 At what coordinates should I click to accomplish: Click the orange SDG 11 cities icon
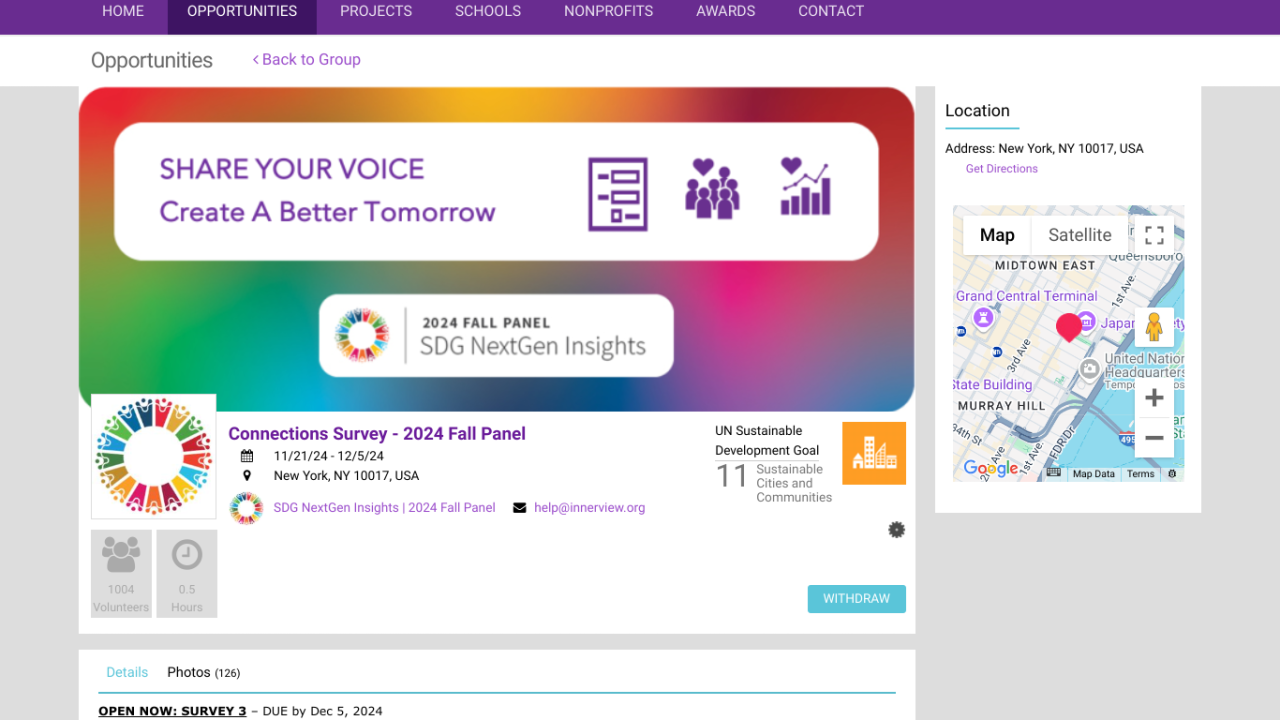coord(874,453)
